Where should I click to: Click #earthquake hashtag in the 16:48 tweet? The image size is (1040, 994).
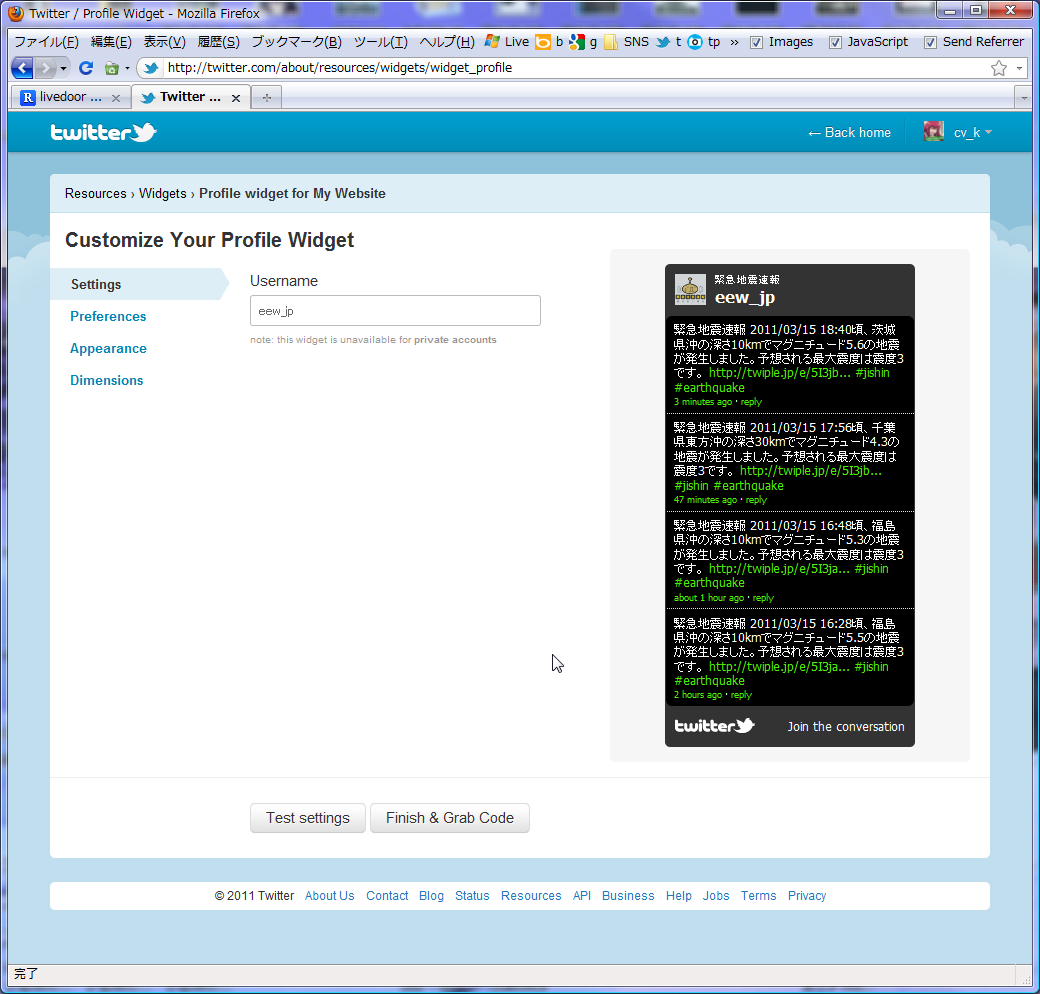pos(709,583)
